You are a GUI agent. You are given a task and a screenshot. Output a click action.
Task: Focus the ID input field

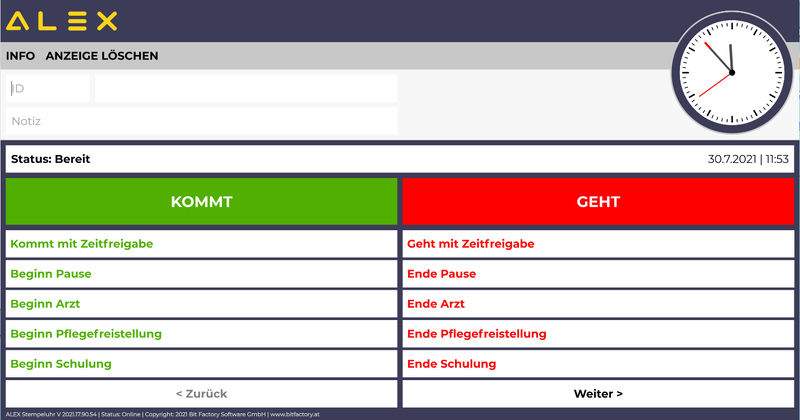[x=48, y=89]
